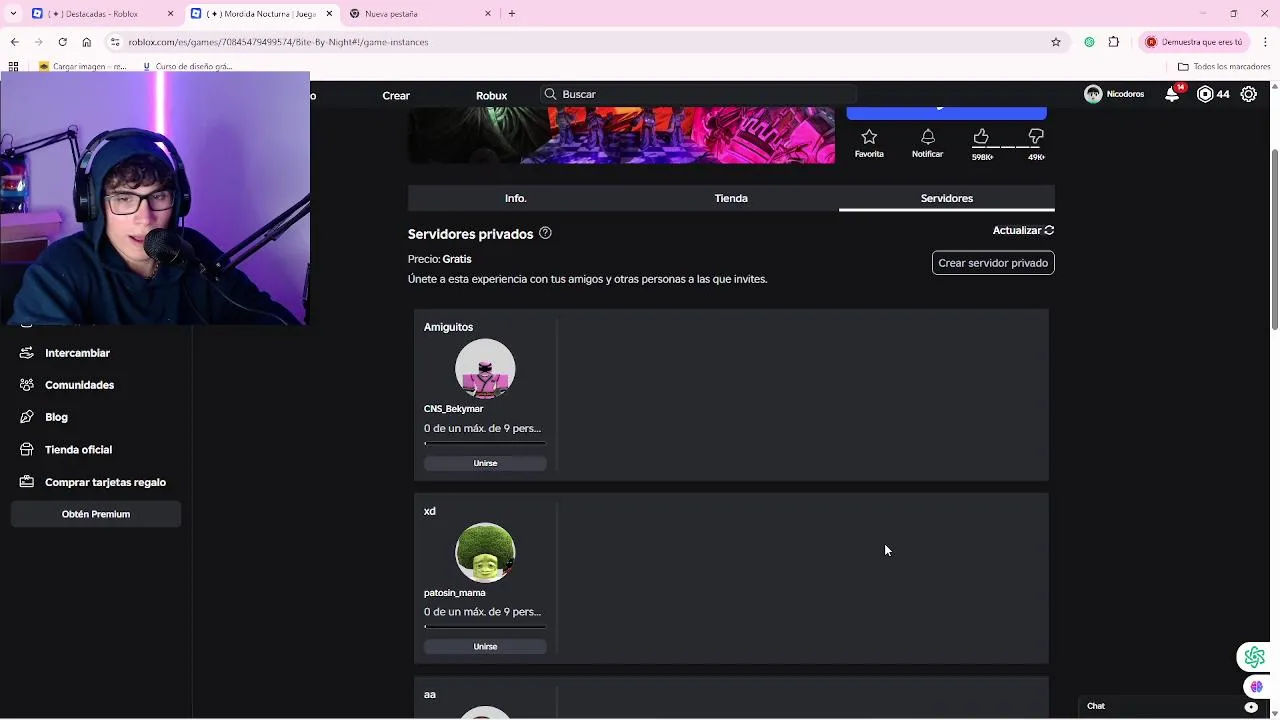Click the page vertical scrollbar
1280x720 pixels.
pyautogui.click(x=1274, y=240)
